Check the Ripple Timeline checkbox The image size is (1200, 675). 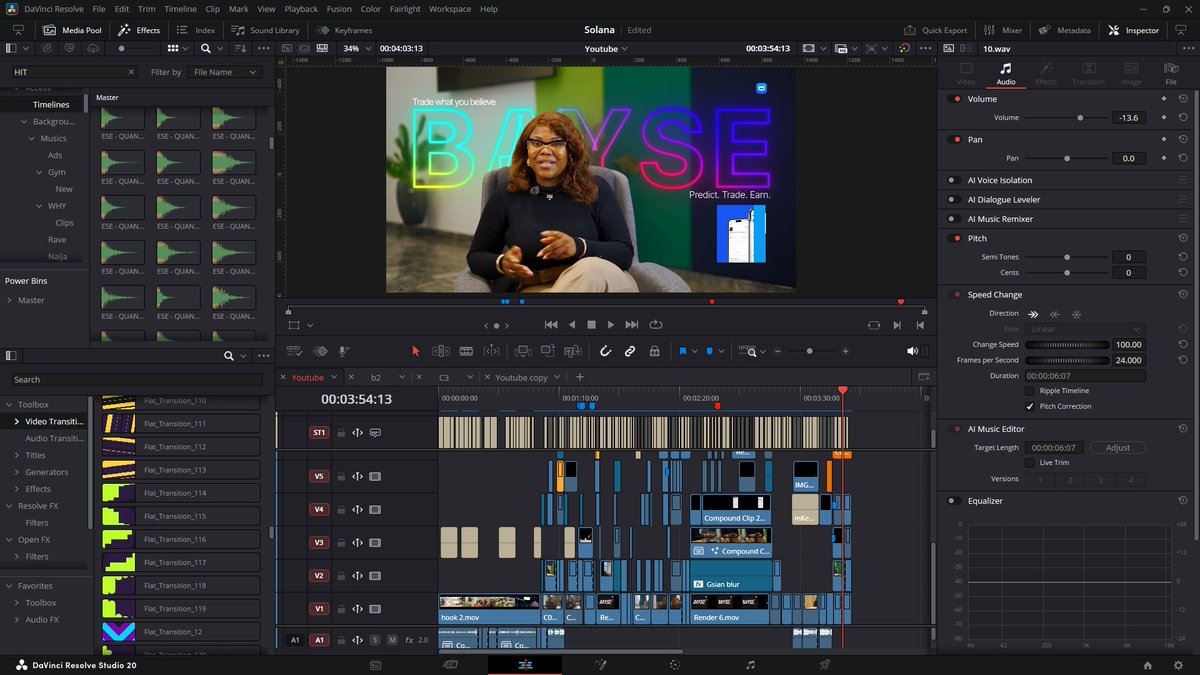(x=1030, y=391)
